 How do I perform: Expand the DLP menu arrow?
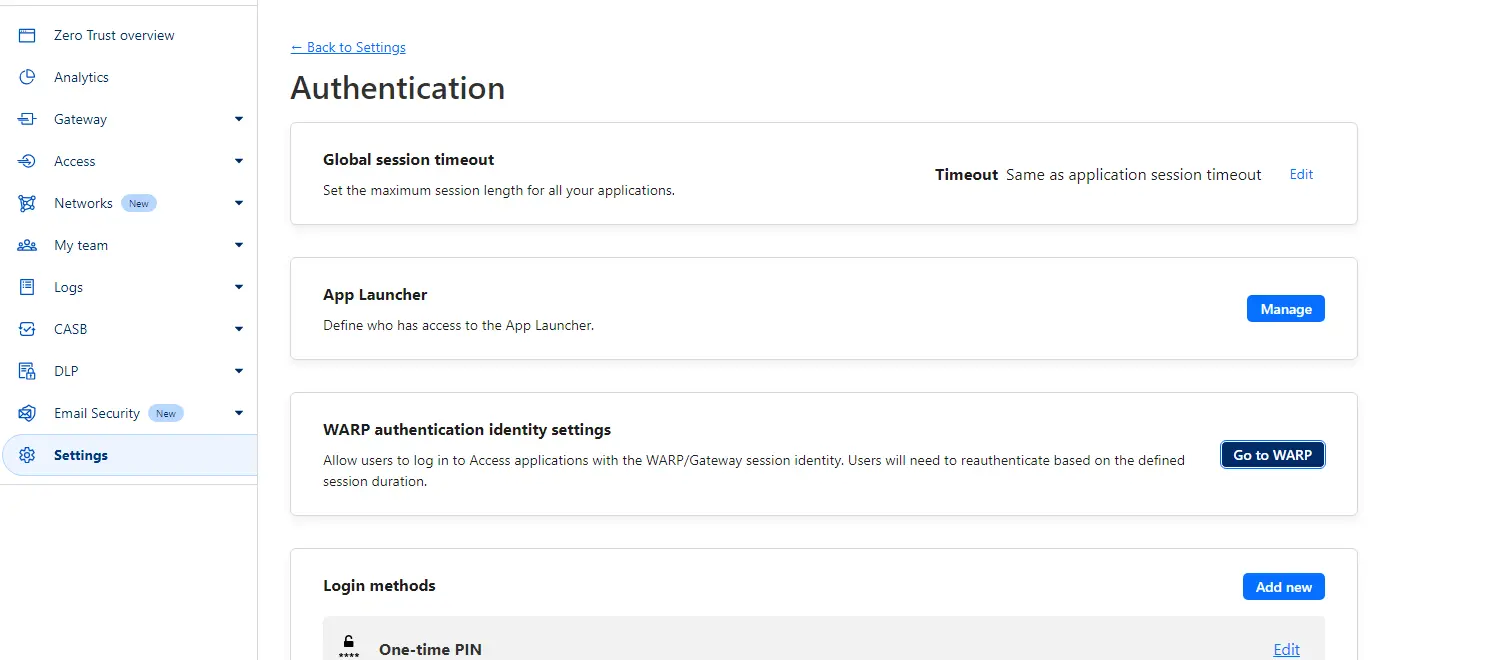[x=238, y=371]
